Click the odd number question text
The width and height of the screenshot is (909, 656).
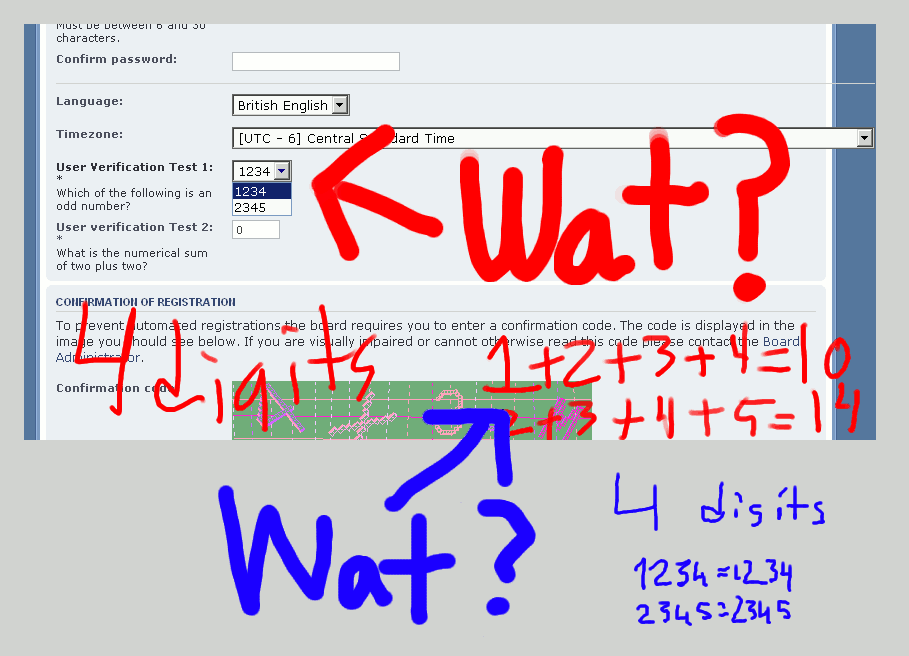[x=134, y=200]
